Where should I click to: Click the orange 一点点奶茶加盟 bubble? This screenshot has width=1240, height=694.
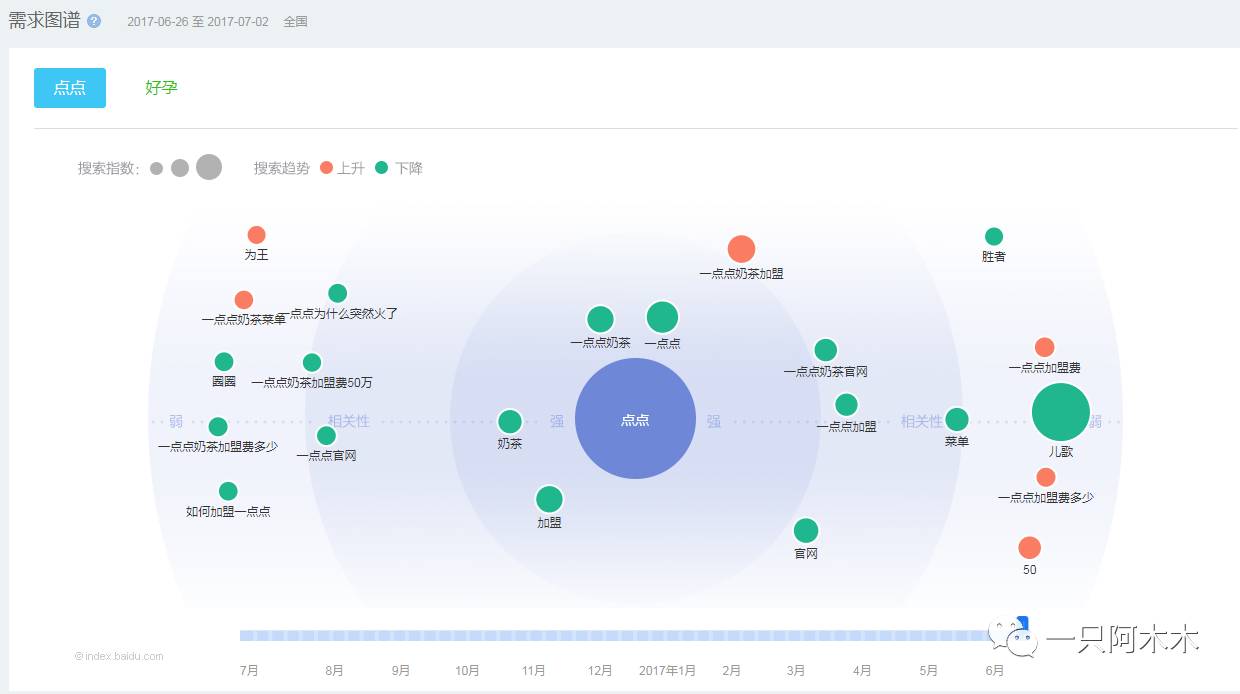point(741,249)
